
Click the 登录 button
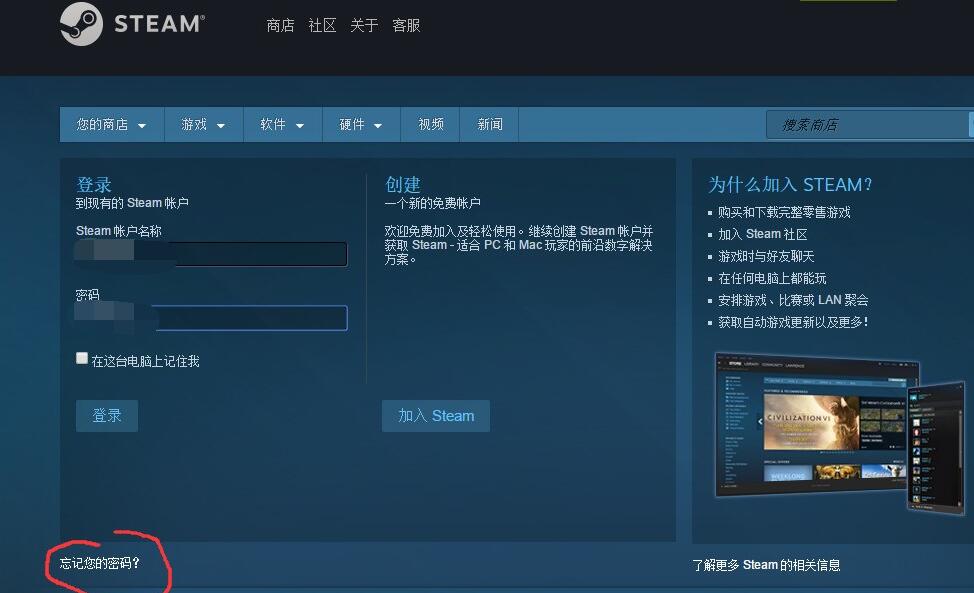pyautogui.click(x=106, y=415)
